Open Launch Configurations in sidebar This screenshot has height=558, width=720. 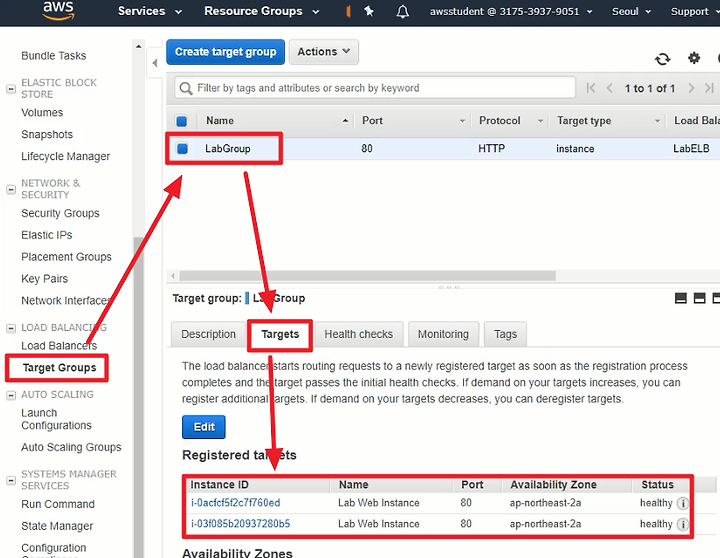(x=56, y=419)
